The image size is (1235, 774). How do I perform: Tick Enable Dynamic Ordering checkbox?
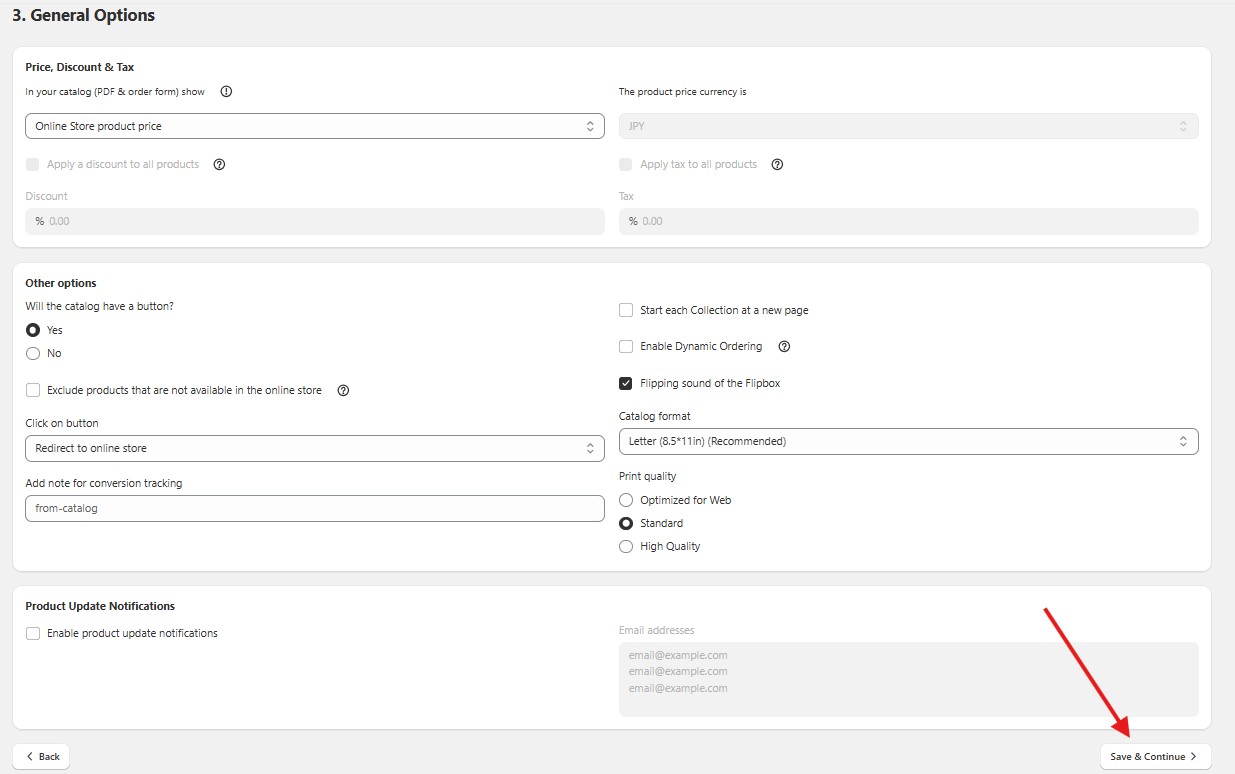626,347
